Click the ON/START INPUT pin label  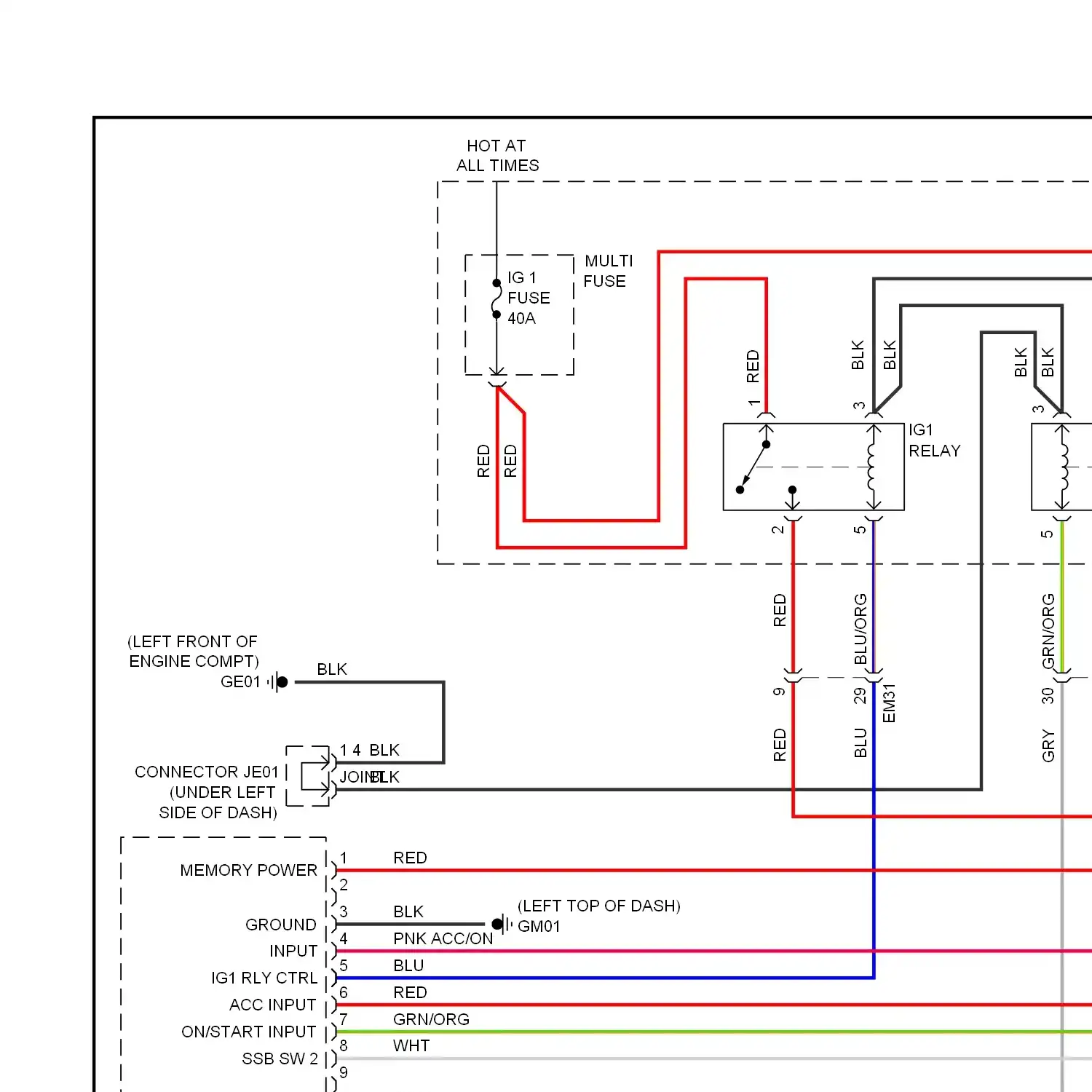click(x=248, y=1032)
